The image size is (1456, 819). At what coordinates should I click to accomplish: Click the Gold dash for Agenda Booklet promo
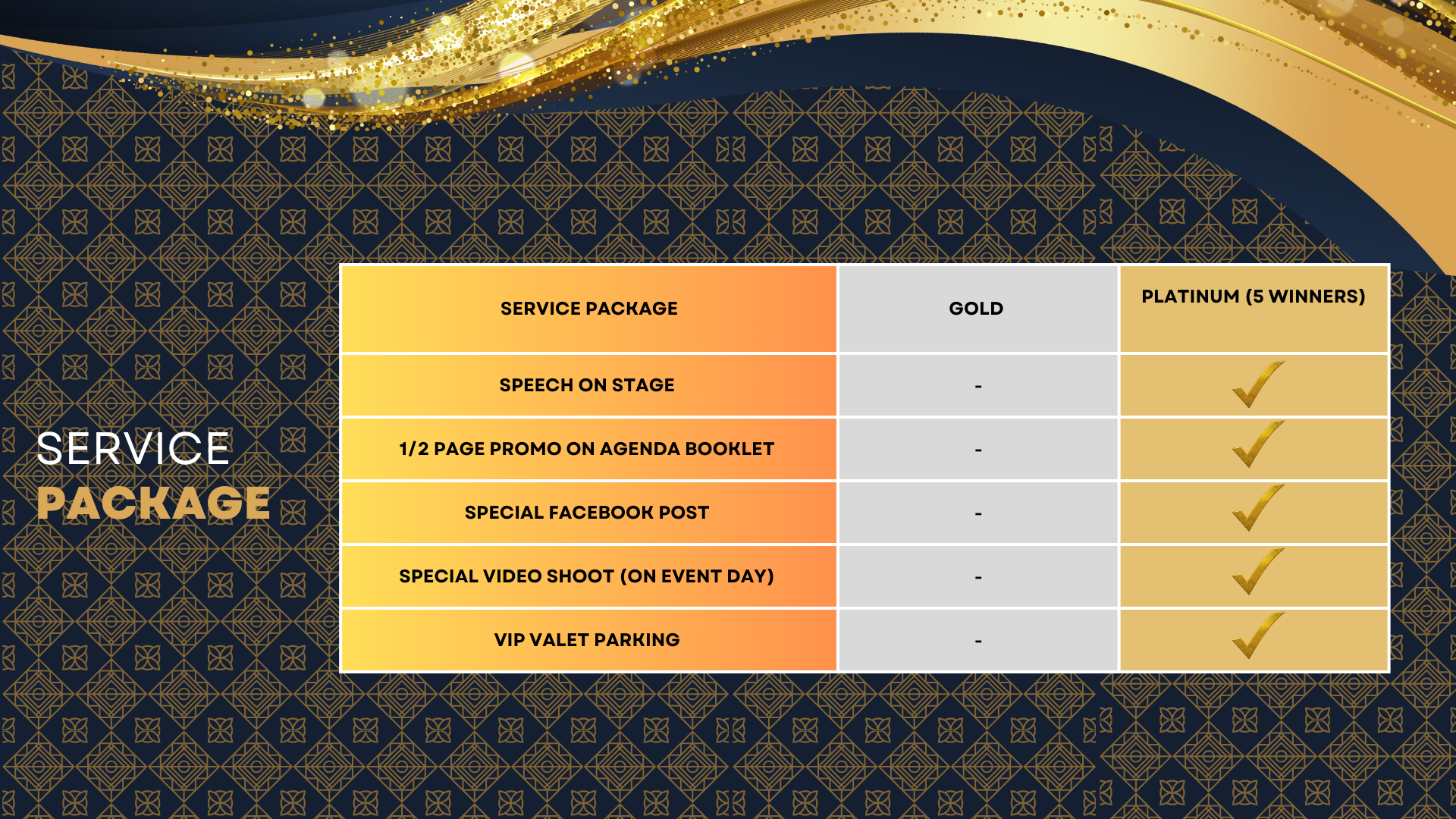click(978, 450)
